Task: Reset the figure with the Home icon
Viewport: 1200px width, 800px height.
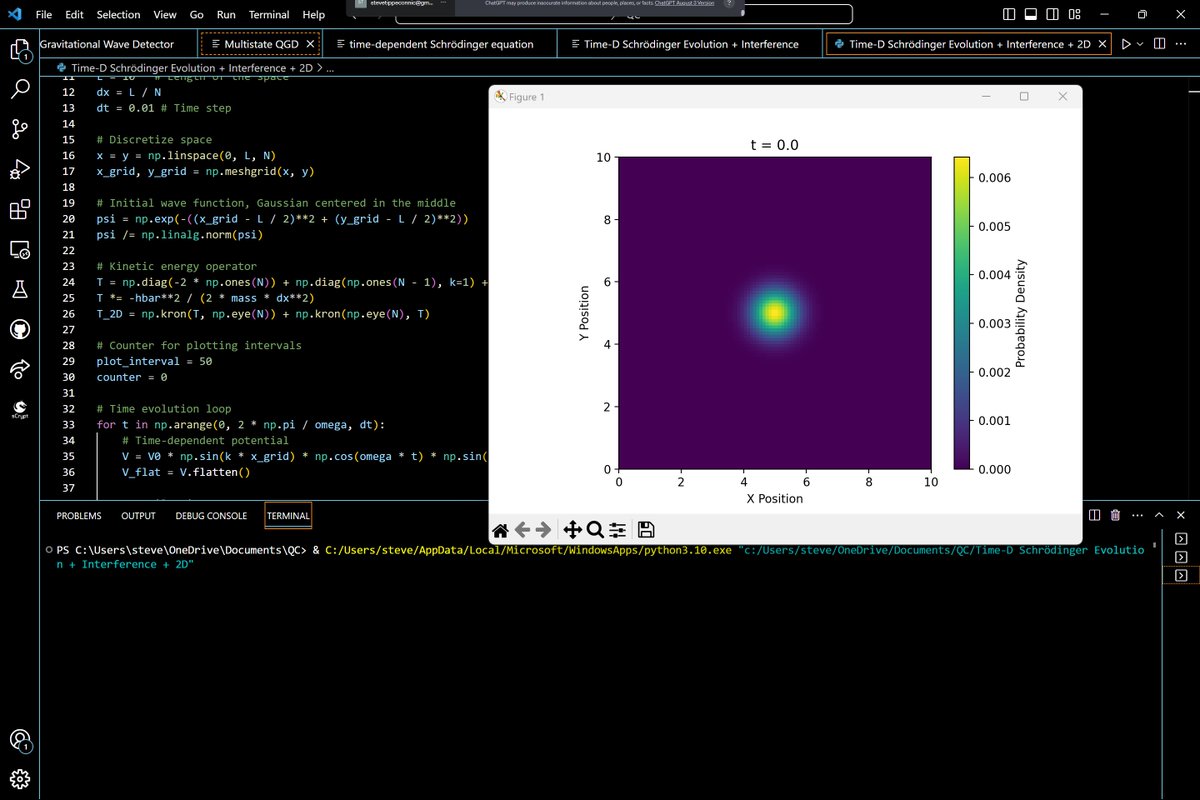Action: point(500,530)
